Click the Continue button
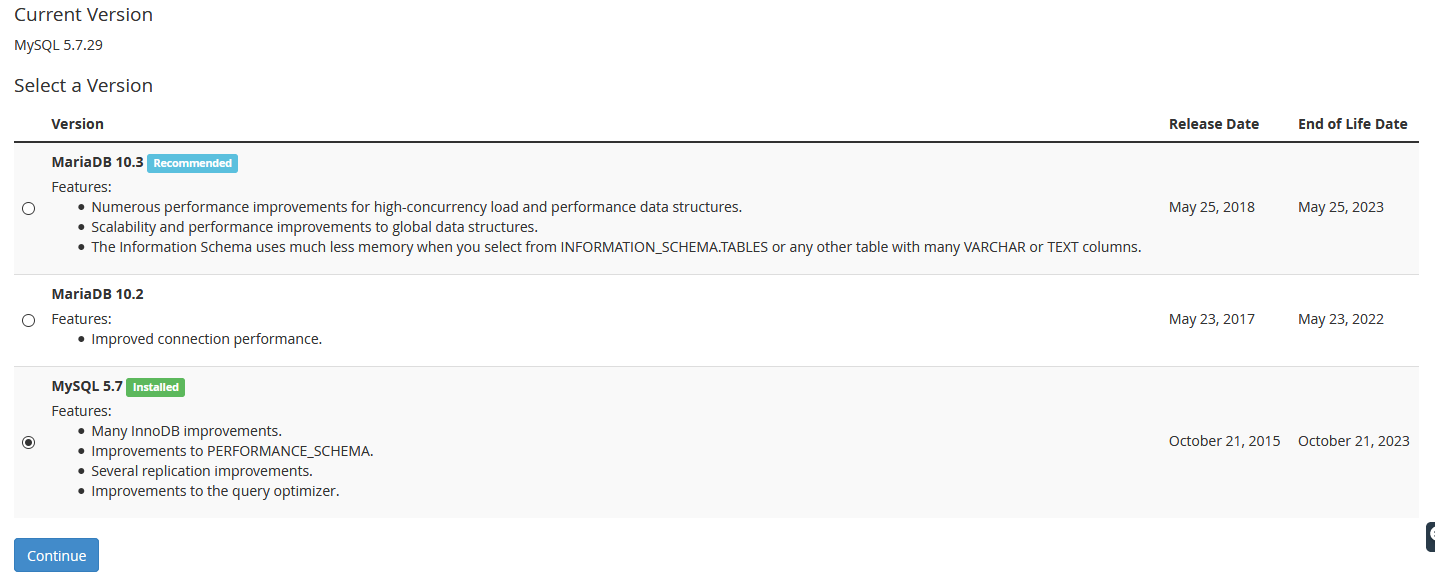The height and width of the screenshot is (584, 1435). [56, 556]
